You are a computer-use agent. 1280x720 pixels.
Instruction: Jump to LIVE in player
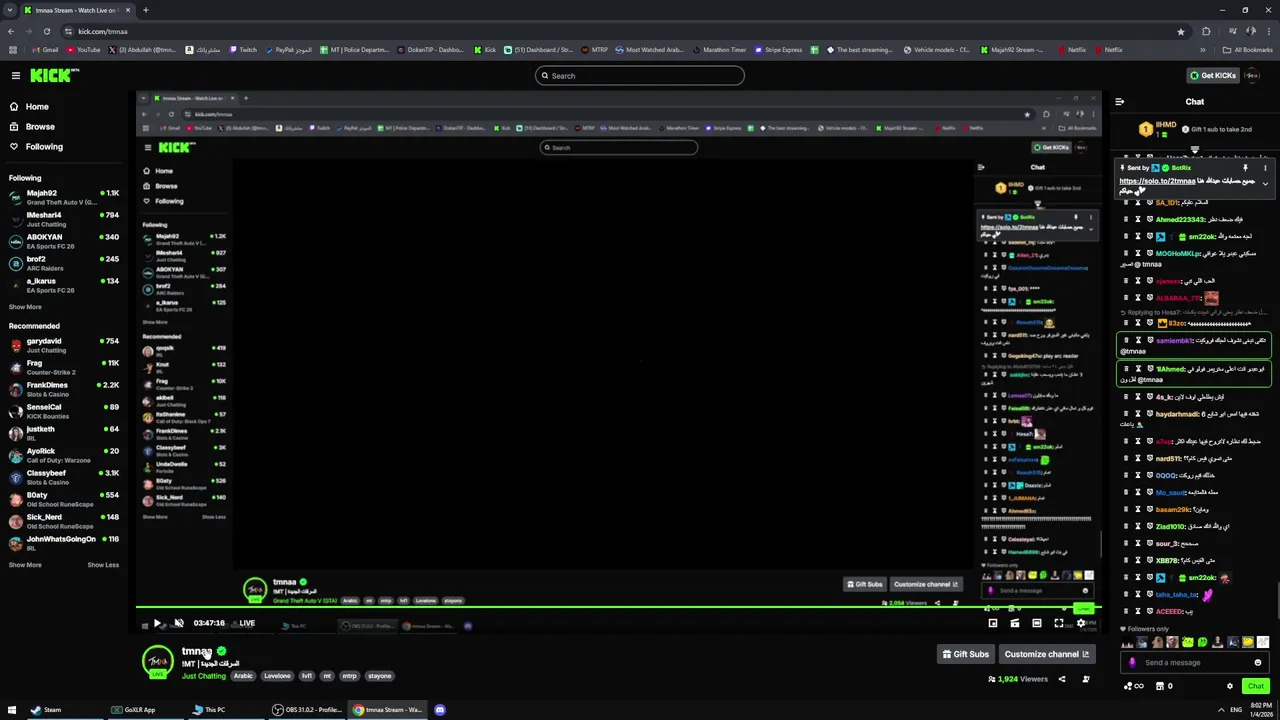point(246,623)
